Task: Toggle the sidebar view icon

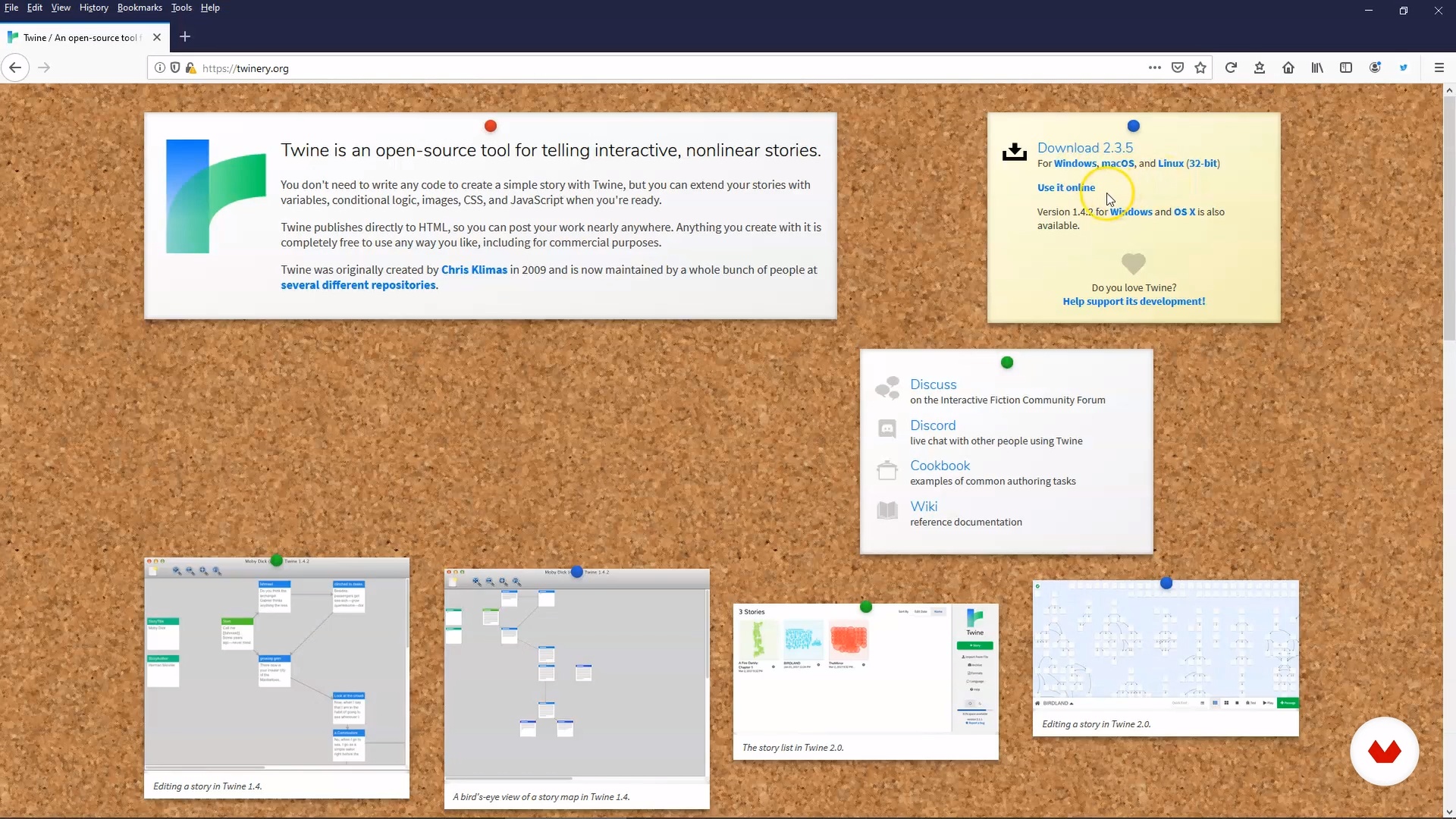Action: point(1346,67)
